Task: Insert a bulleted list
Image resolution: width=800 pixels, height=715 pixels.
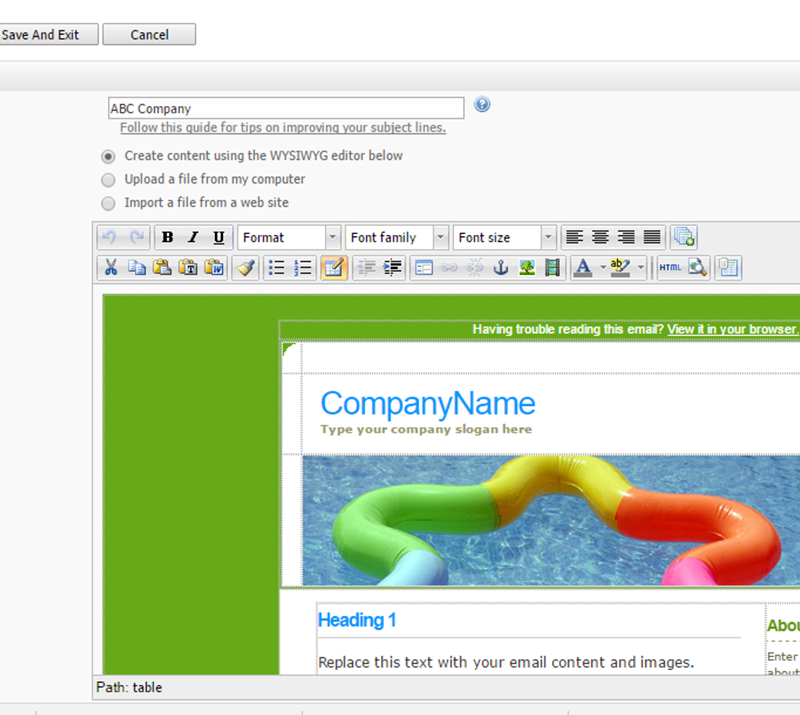Action: pos(277,267)
